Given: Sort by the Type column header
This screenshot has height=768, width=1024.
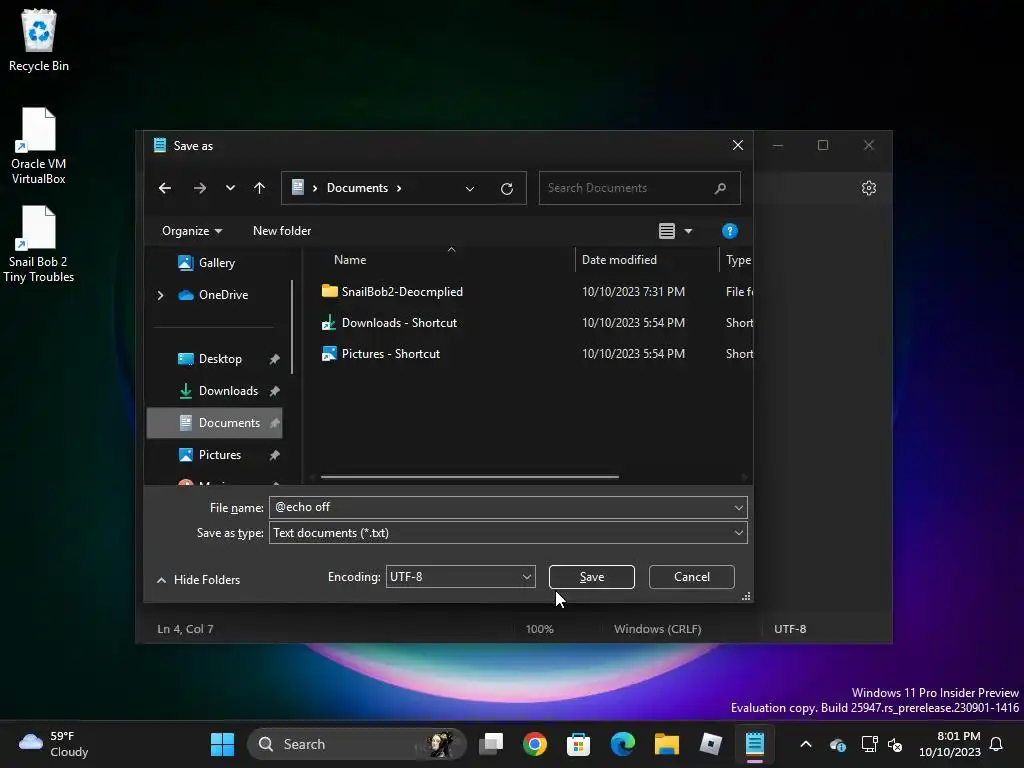Looking at the screenshot, I should [x=737, y=260].
